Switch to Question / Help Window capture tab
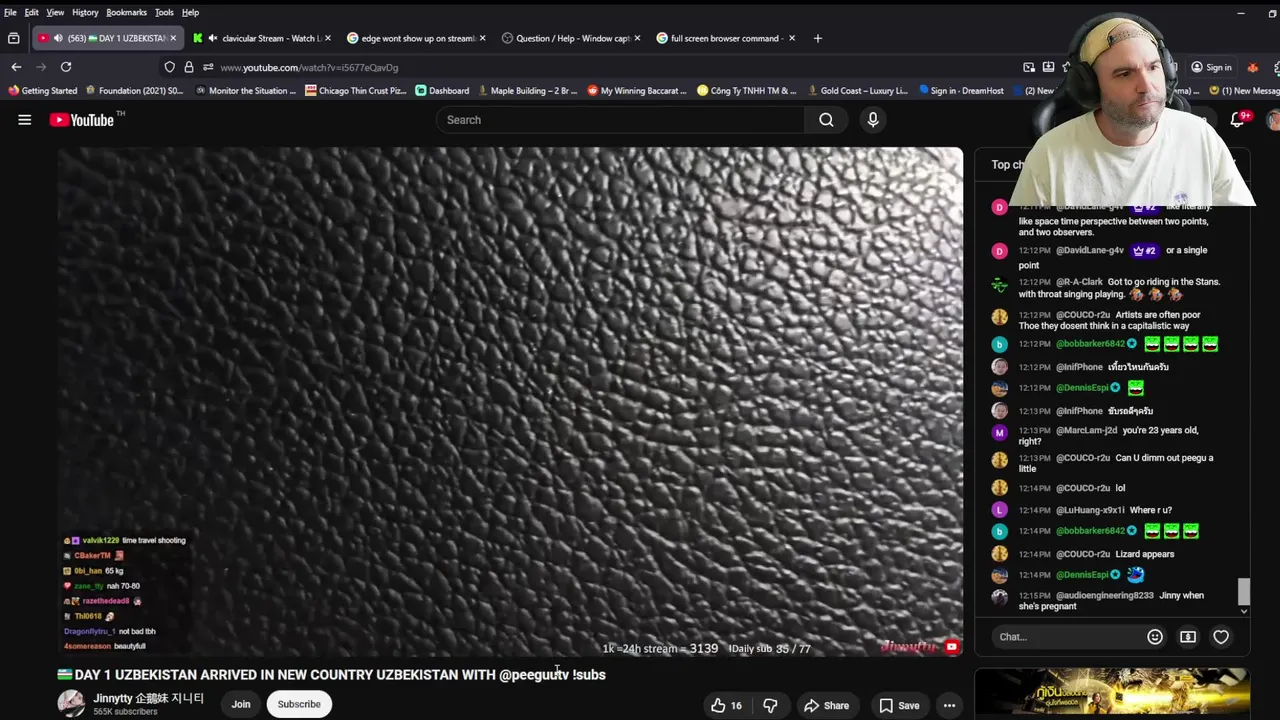The height and width of the screenshot is (720, 1280). (x=572, y=38)
